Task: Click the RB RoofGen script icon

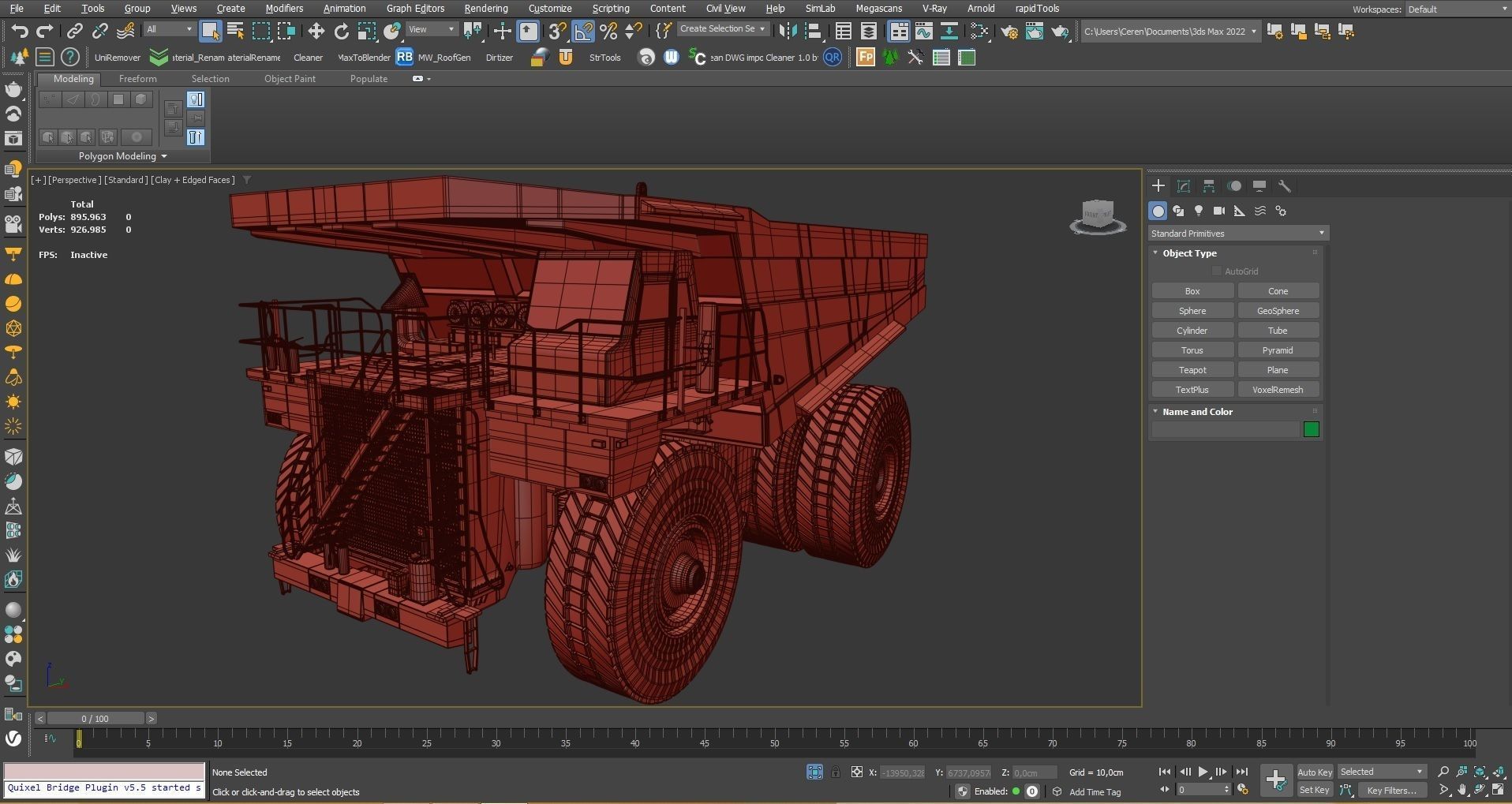Action: coord(404,58)
